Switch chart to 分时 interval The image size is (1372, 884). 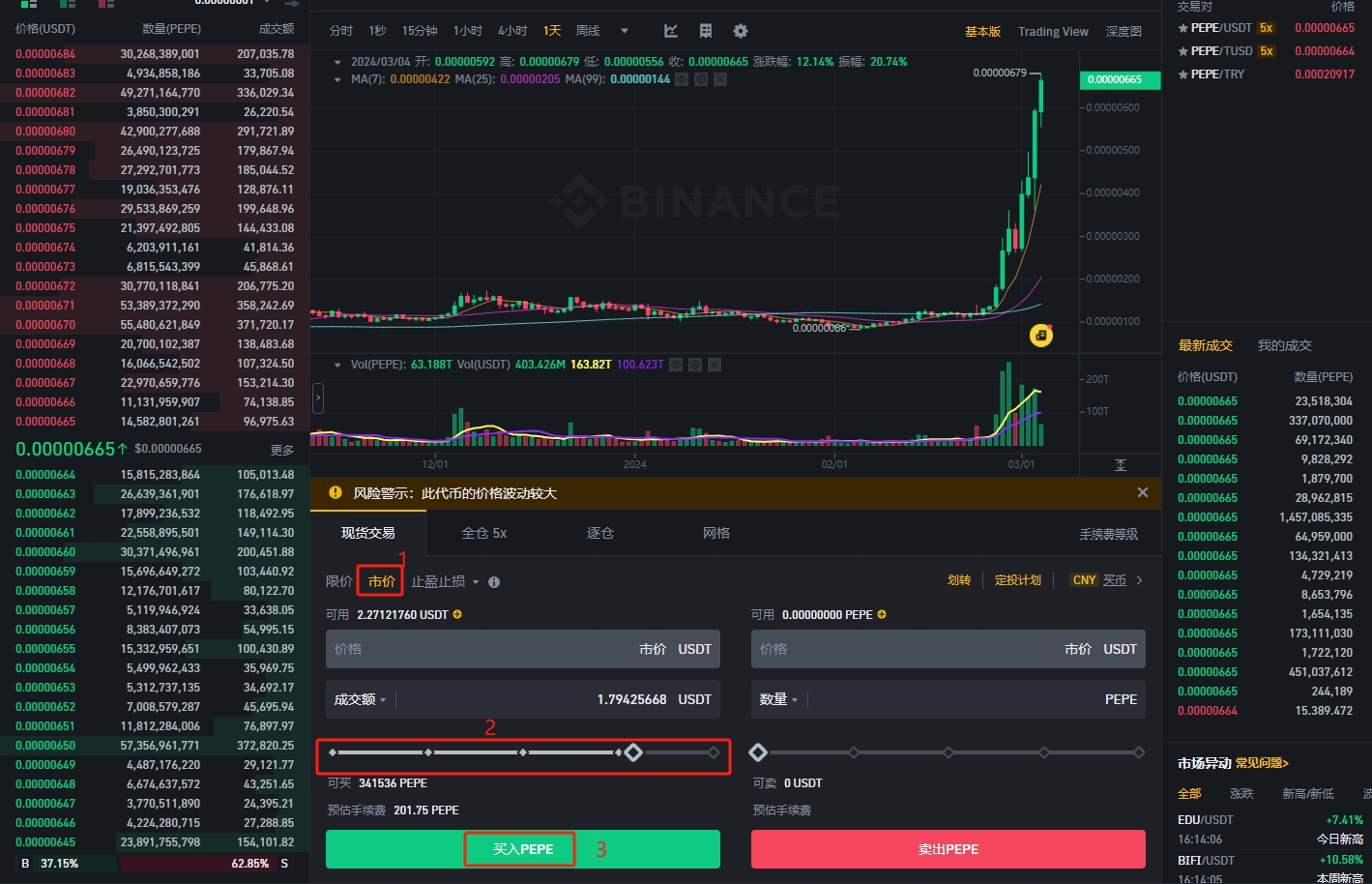[x=341, y=31]
